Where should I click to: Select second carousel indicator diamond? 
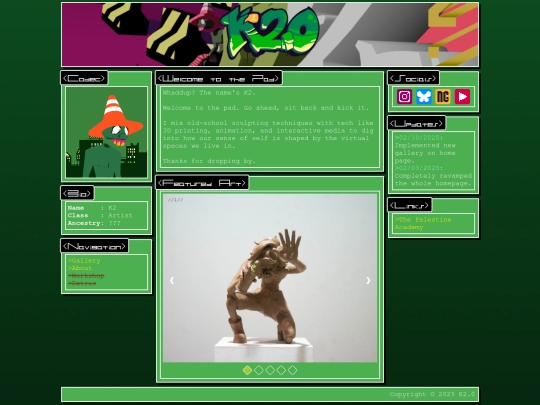click(x=259, y=370)
